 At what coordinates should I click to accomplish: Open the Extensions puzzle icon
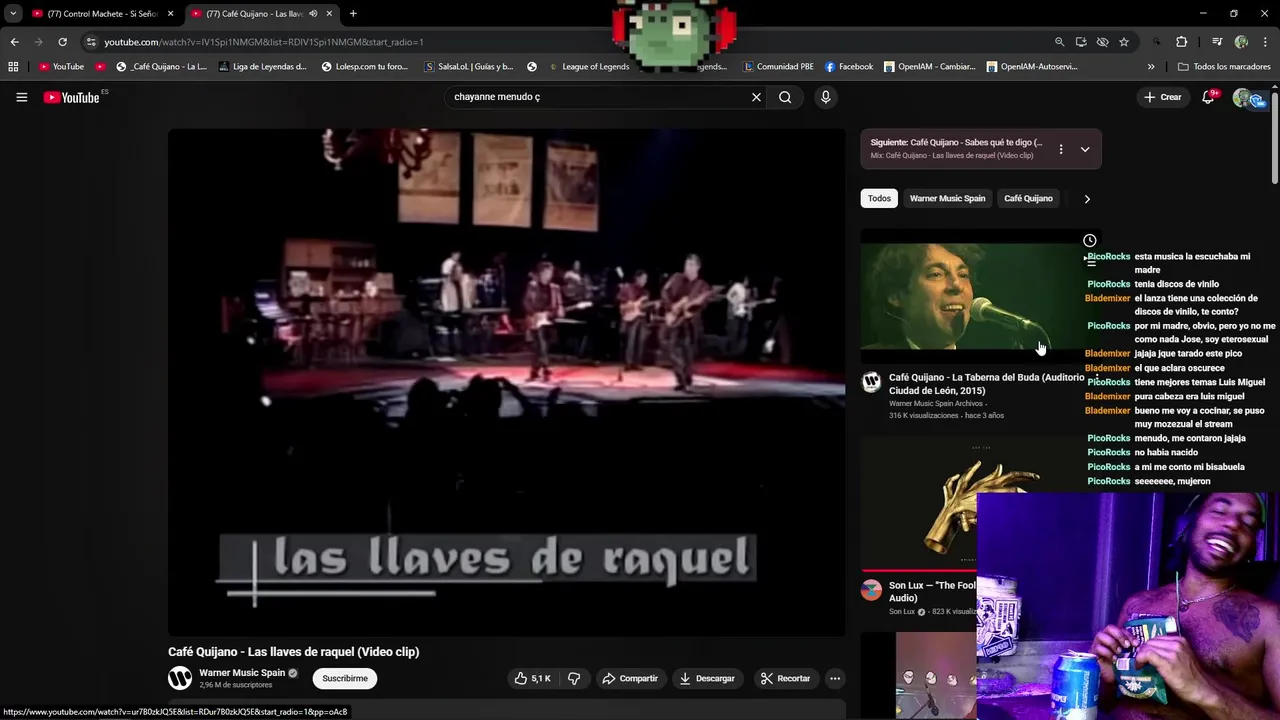tap(1181, 42)
